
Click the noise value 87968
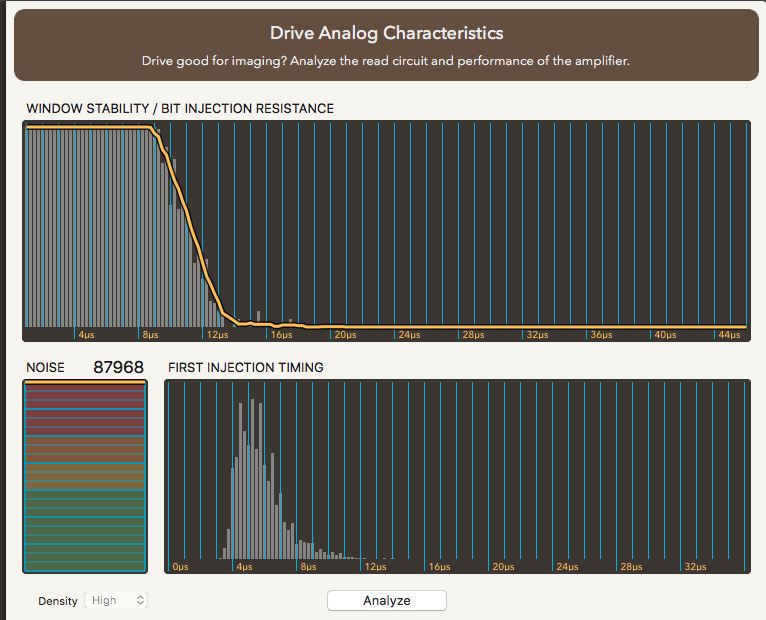click(119, 367)
